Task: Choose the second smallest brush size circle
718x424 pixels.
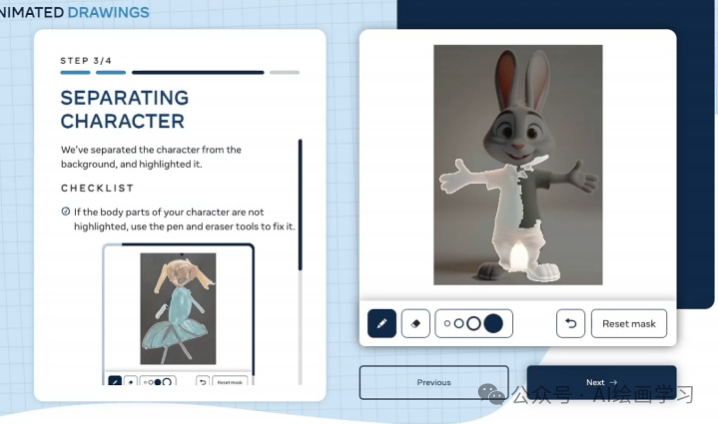Action: 458,324
